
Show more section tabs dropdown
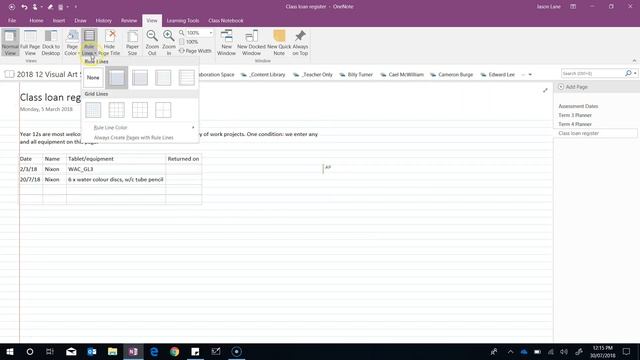pos(530,75)
